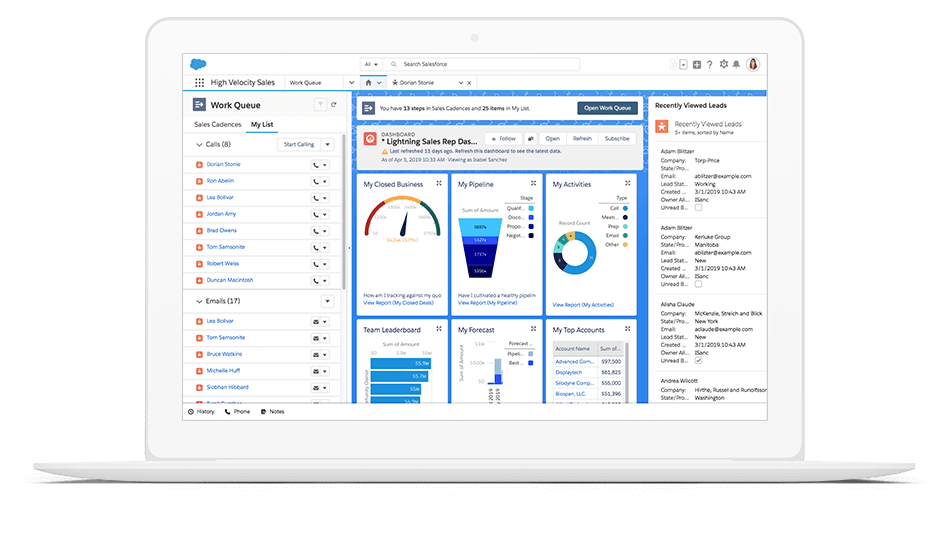
Task: Open View Report (My Activities) link
Action: coord(583,305)
